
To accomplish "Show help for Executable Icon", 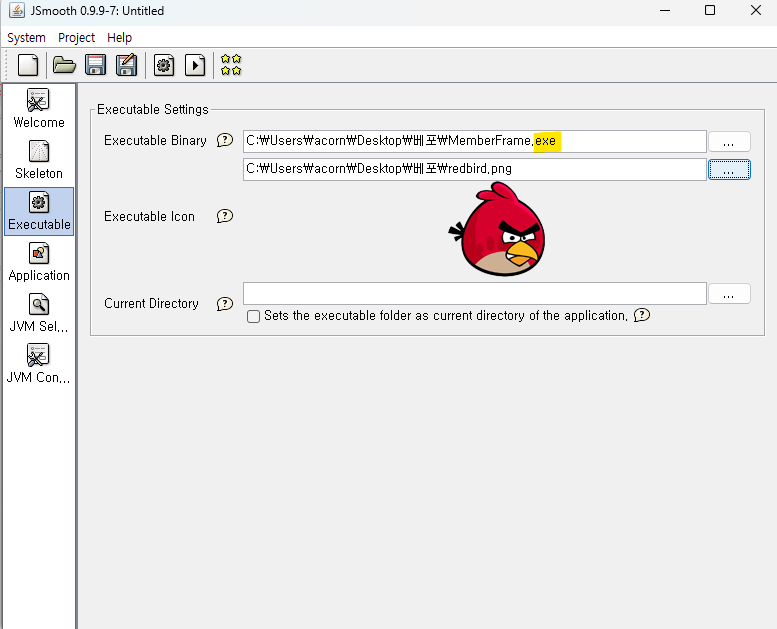I will [224, 216].
